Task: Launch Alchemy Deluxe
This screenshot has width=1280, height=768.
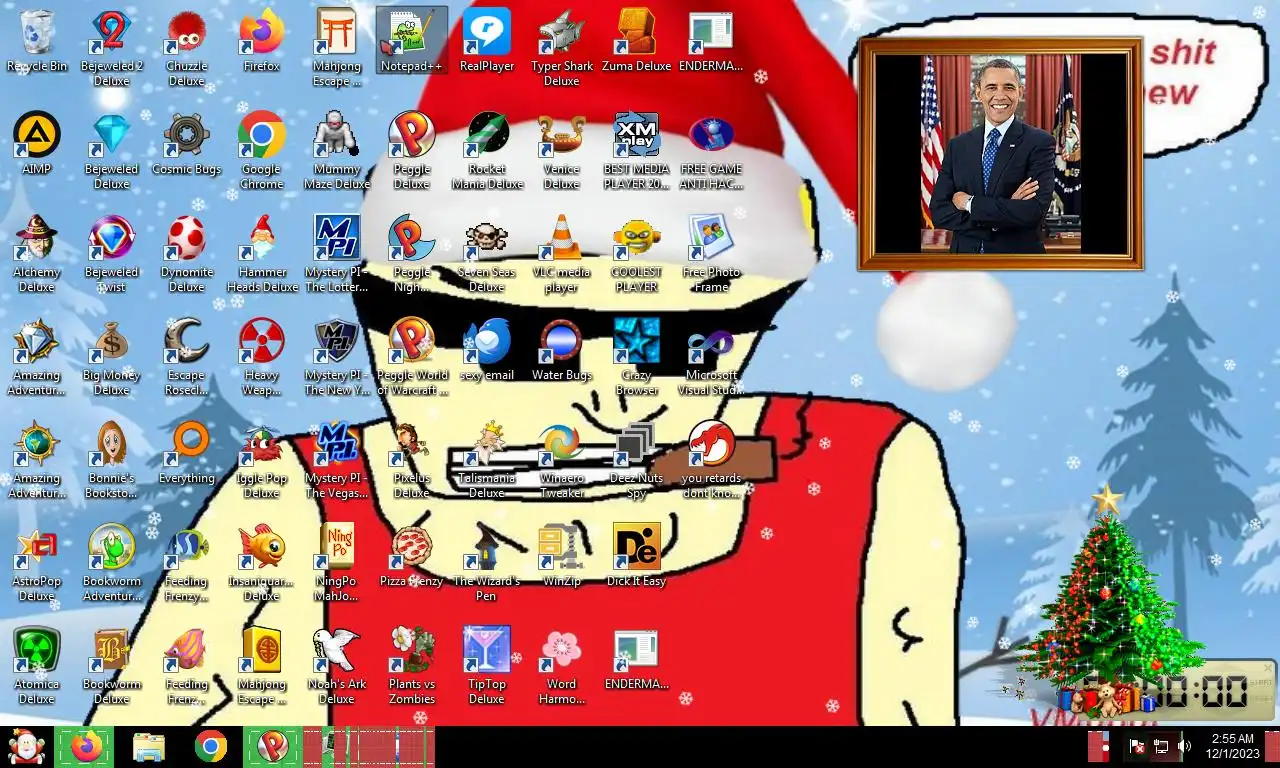Action: (x=37, y=252)
